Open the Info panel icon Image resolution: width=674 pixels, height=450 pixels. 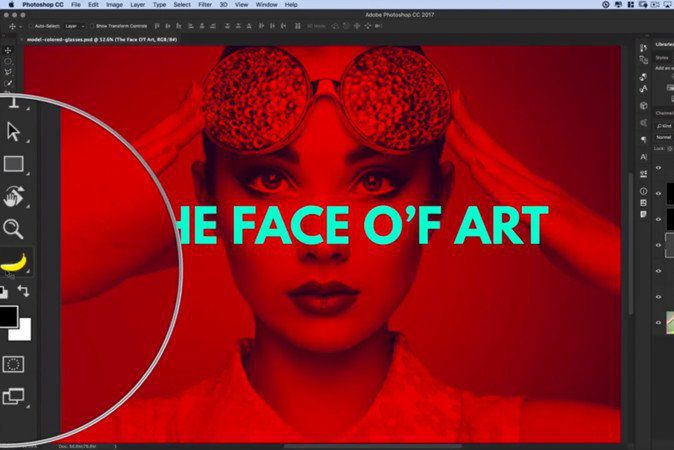643,191
